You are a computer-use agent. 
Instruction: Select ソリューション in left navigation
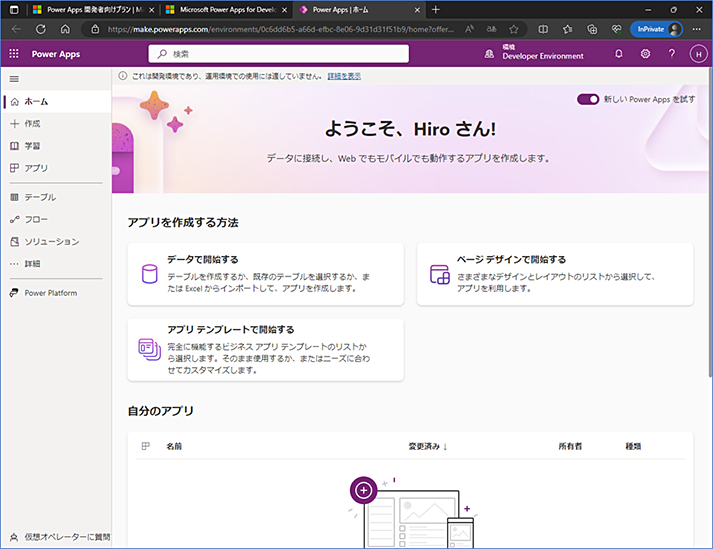pyautogui.click(x=56, y=242)
